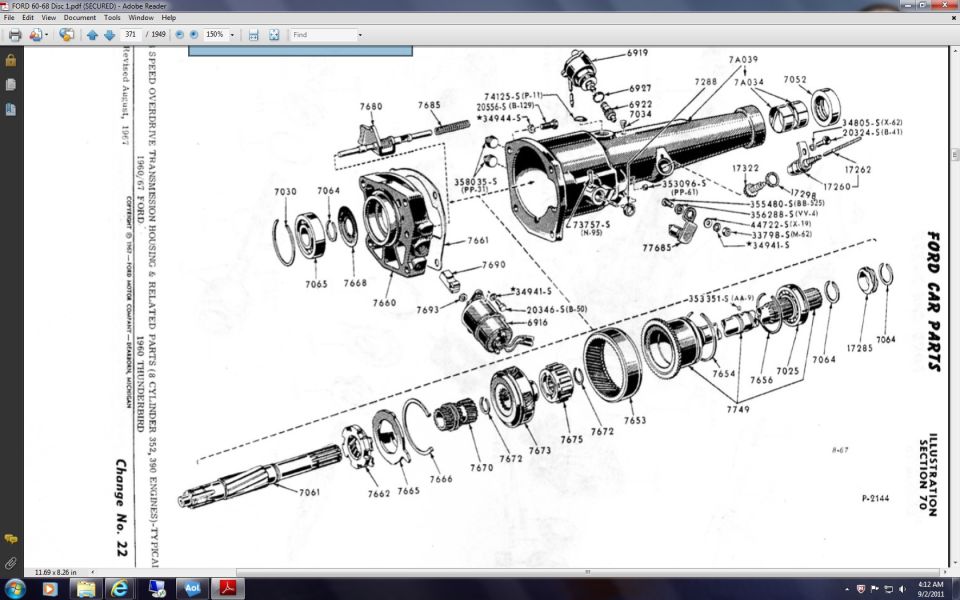Screen dimensions: 960x600
Task: Fit one full page to window icon
Action: [x=274, y=35]
